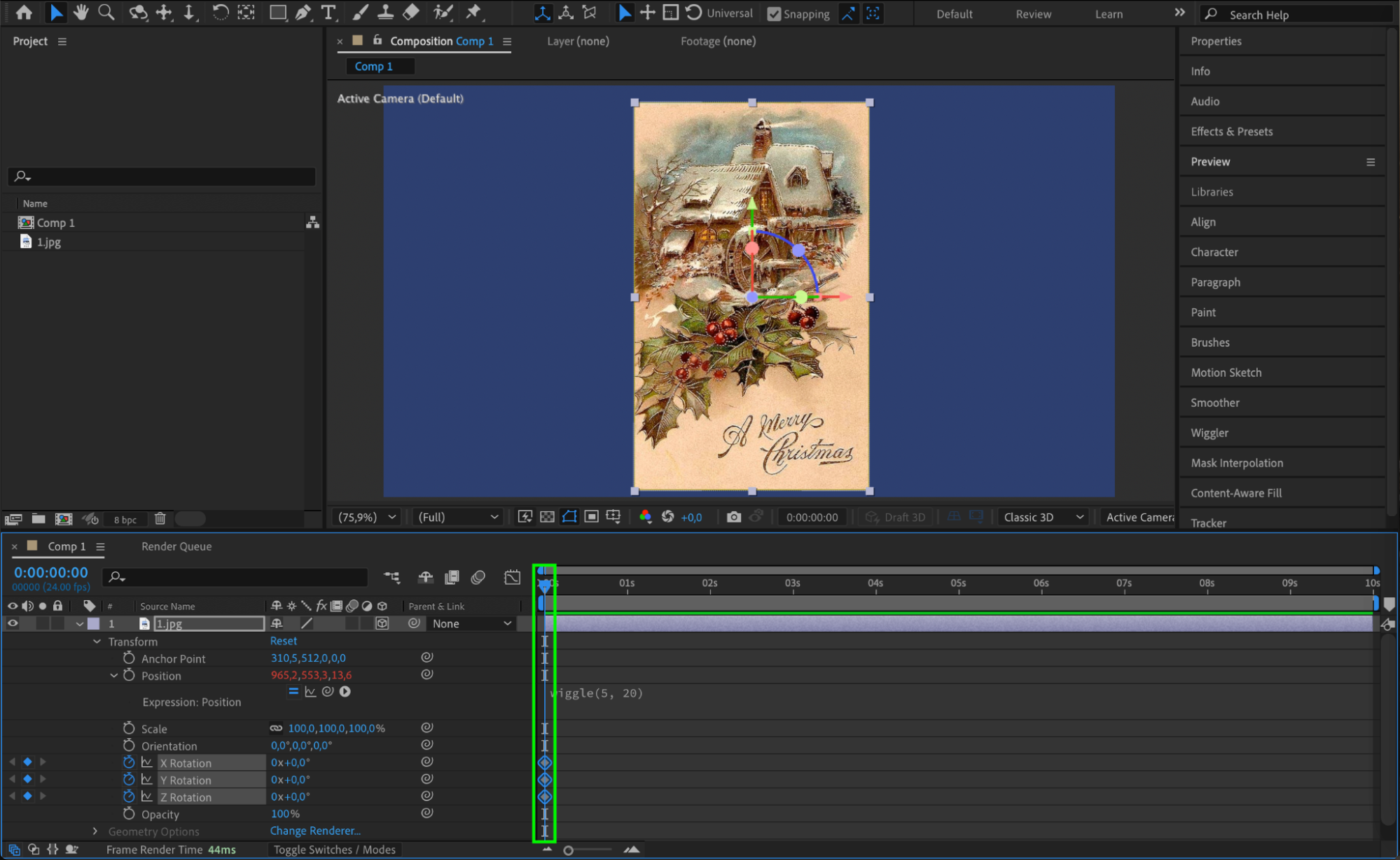The height and width of the screenshot is (860, 1400).
Task: Open the magnification ratio dropdown (75,9%)
Action: [368, 517]
